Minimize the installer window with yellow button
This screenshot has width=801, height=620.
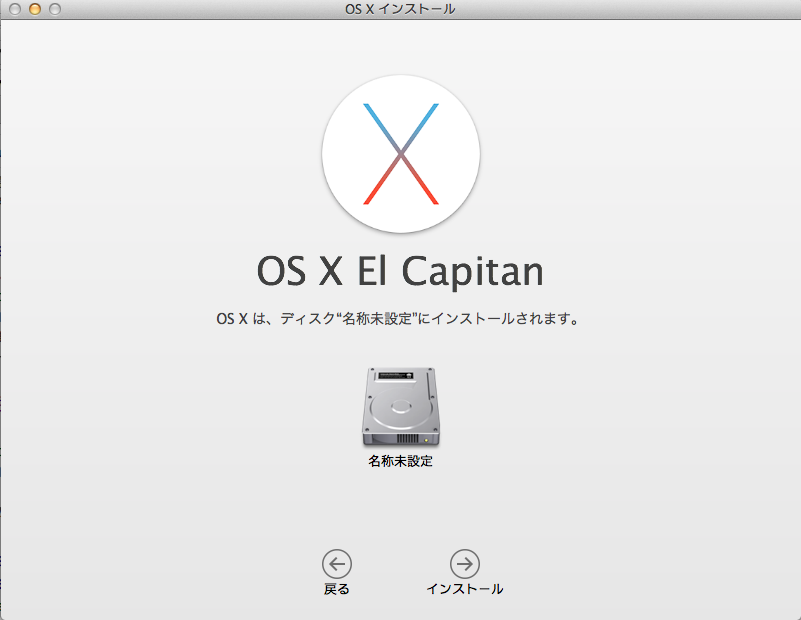[x=35, y=9]
